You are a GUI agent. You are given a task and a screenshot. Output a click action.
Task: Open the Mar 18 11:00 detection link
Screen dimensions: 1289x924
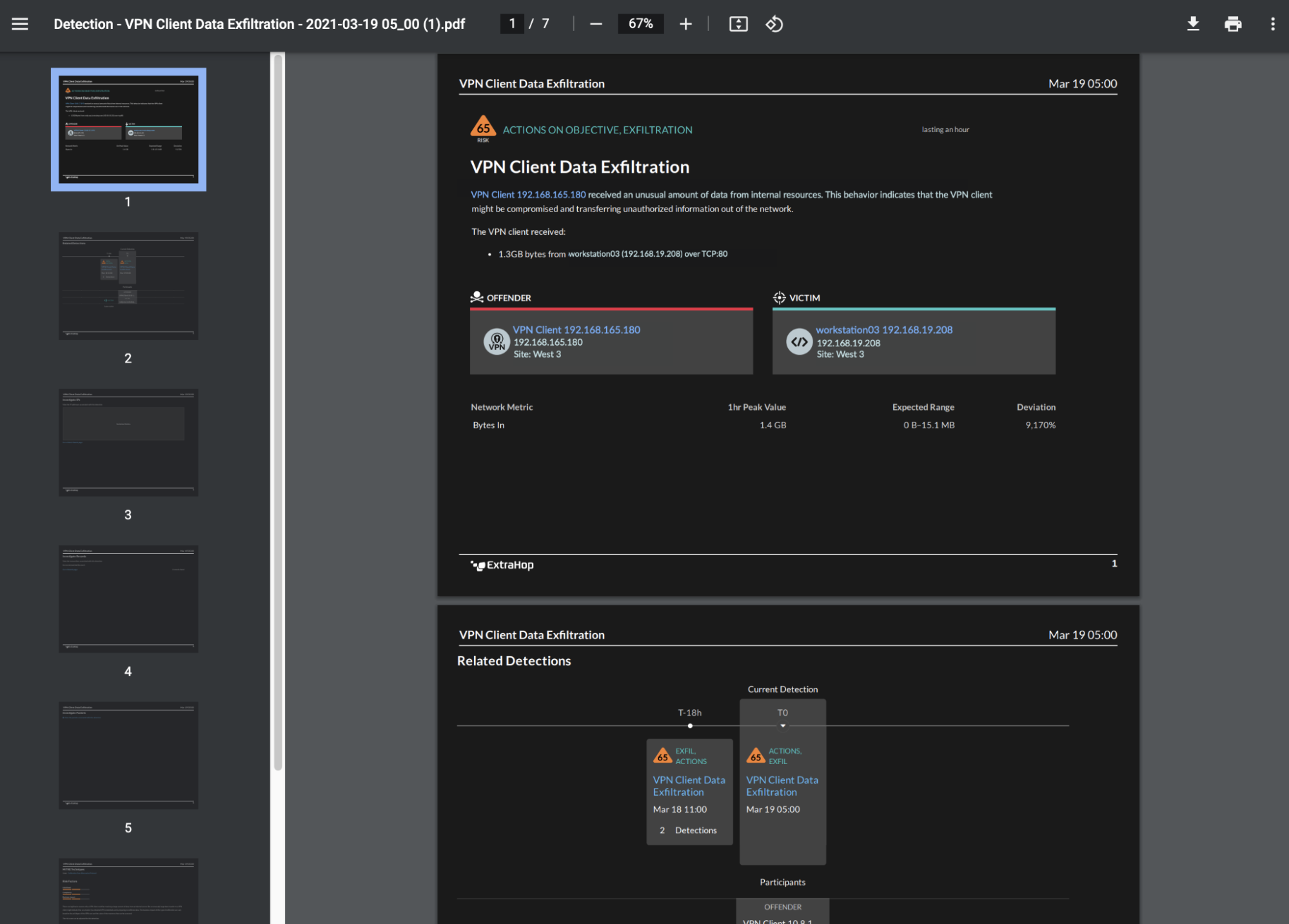tap(689, 786)
